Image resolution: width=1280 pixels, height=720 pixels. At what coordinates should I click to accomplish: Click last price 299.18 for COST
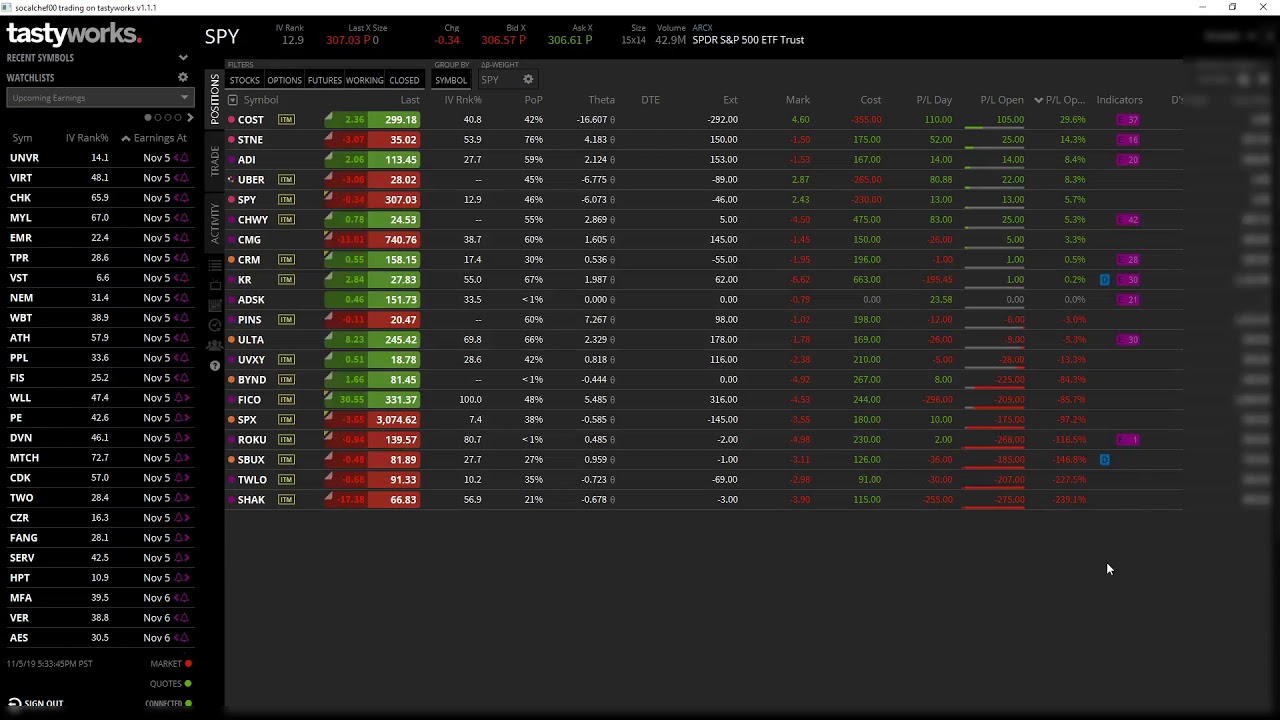click(x=394, y=120)
